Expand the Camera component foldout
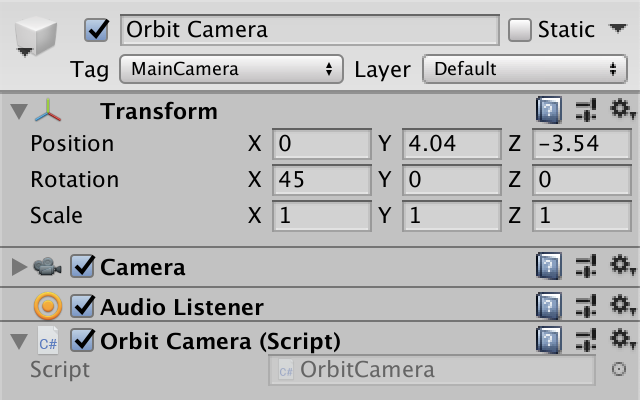This screenshot has height=400, width=640. (18, 267)
